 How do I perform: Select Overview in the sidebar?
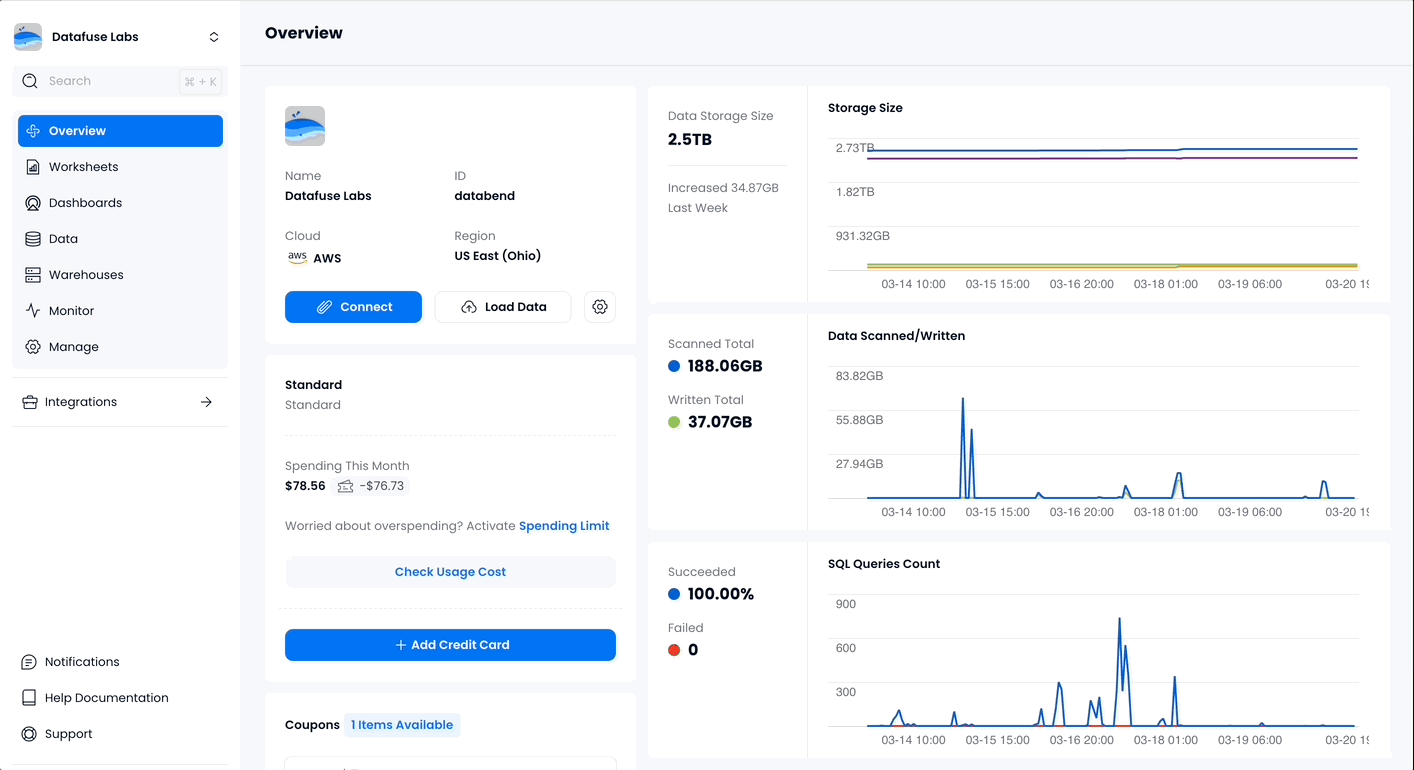tap(120, 131)
